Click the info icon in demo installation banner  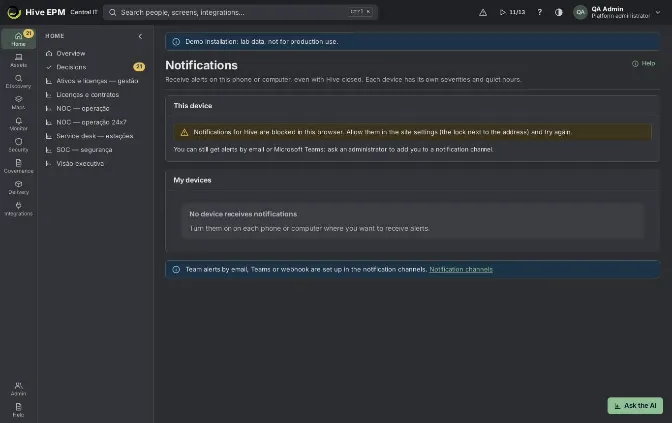(x=176, y=42)
